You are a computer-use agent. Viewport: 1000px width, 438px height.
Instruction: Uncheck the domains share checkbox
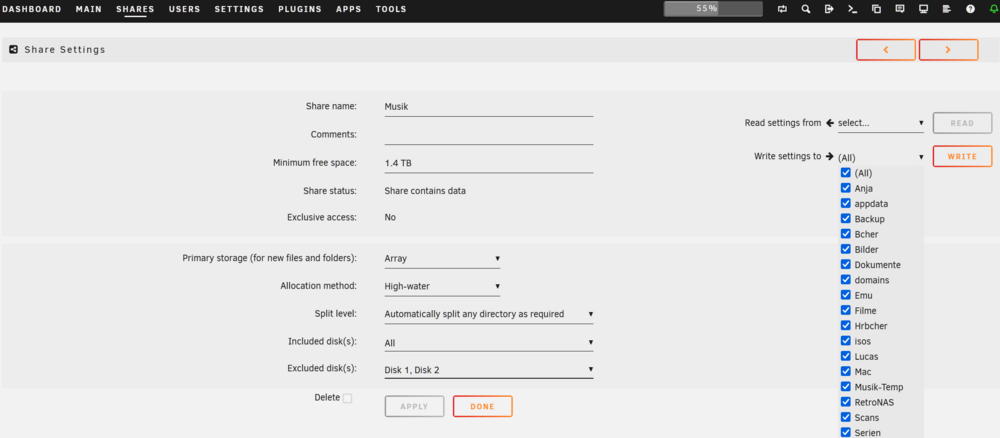tap(846, 280)
